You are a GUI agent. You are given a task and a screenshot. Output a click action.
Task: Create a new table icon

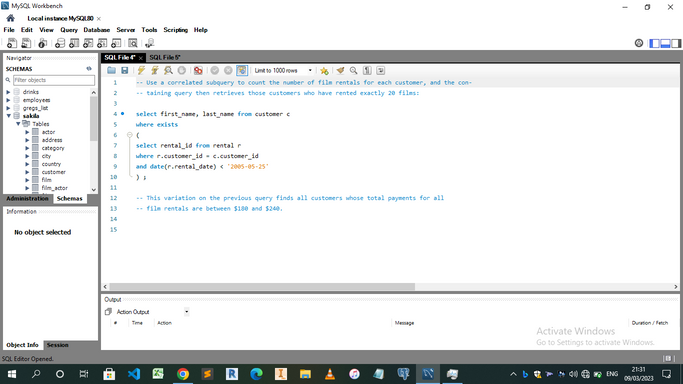(x=74, y=43)
